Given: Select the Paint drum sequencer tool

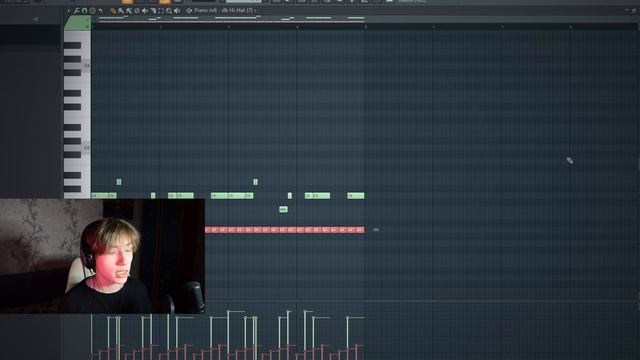Looking at the screenshot, I should click(129, 11).
